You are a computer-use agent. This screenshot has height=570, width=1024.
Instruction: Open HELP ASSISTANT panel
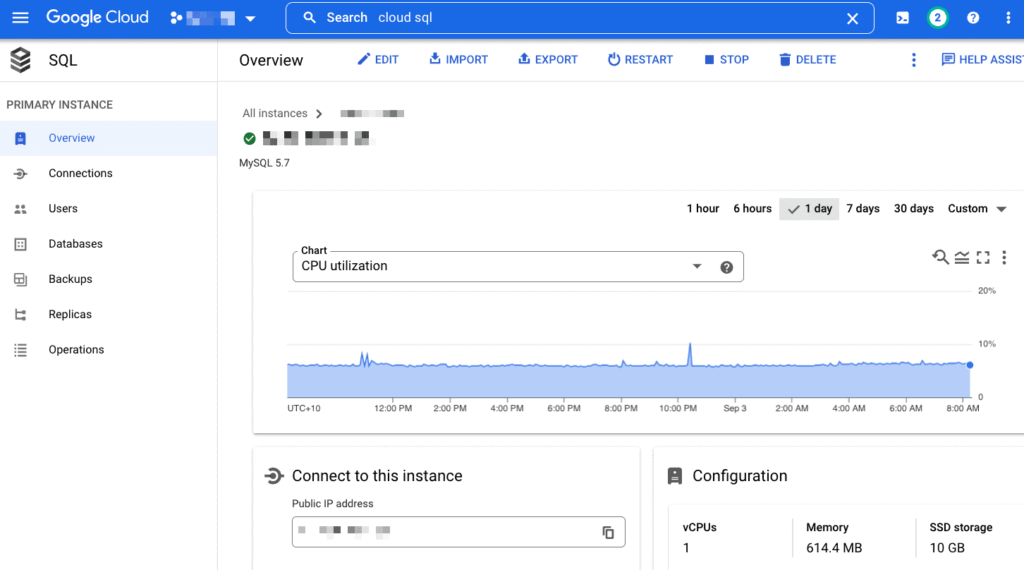click(982, 59)
